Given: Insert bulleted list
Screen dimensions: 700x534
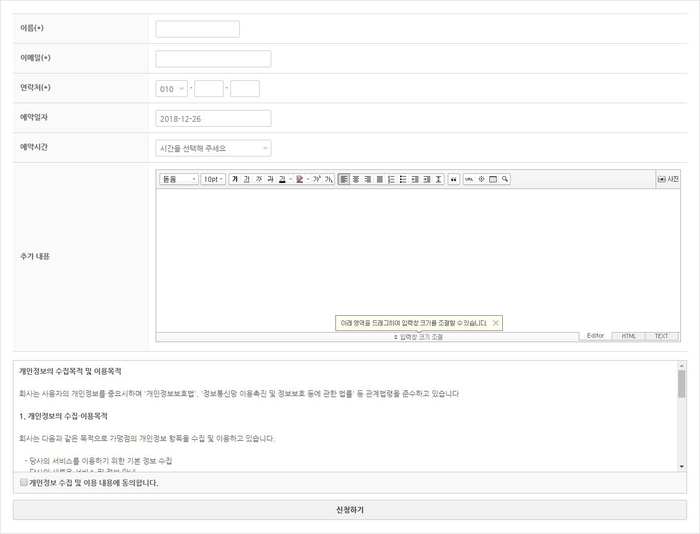Looking at the screenshot, I should coord(403,179).
